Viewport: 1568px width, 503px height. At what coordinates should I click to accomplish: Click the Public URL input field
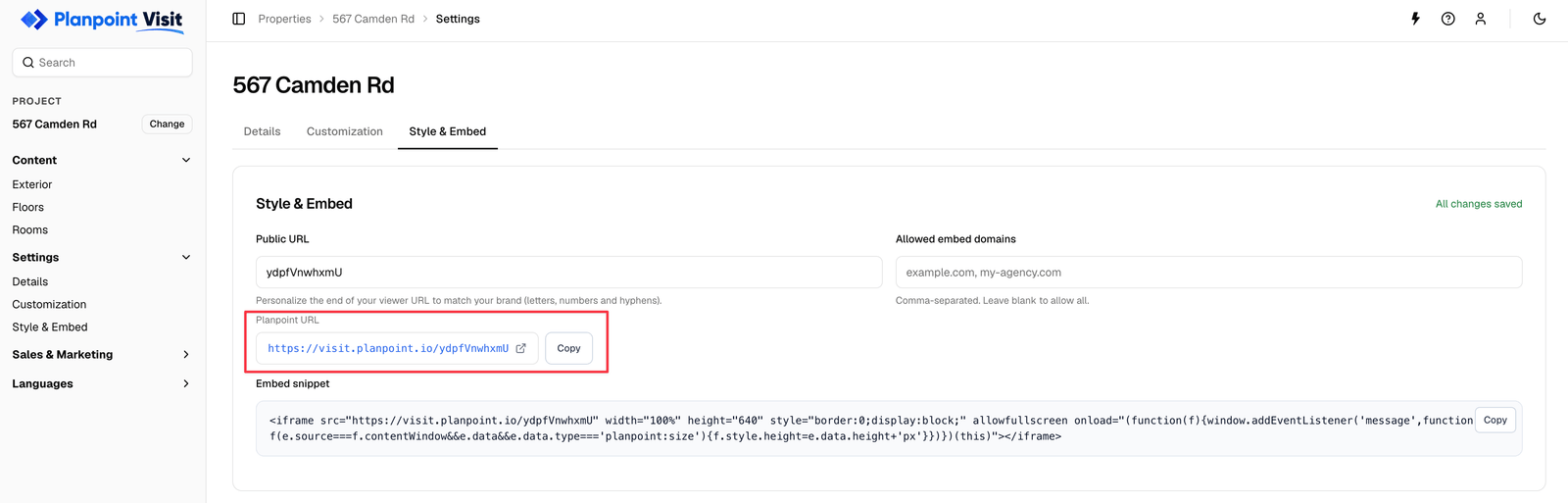(x=568, y=273)
